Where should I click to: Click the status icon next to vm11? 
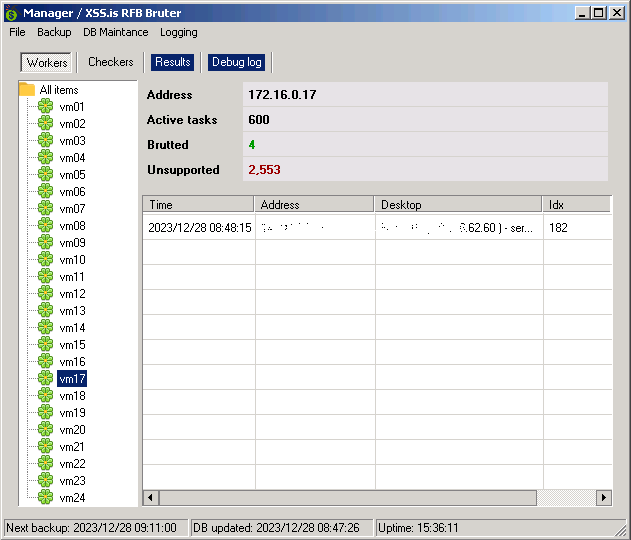click(x=45, y=276)
